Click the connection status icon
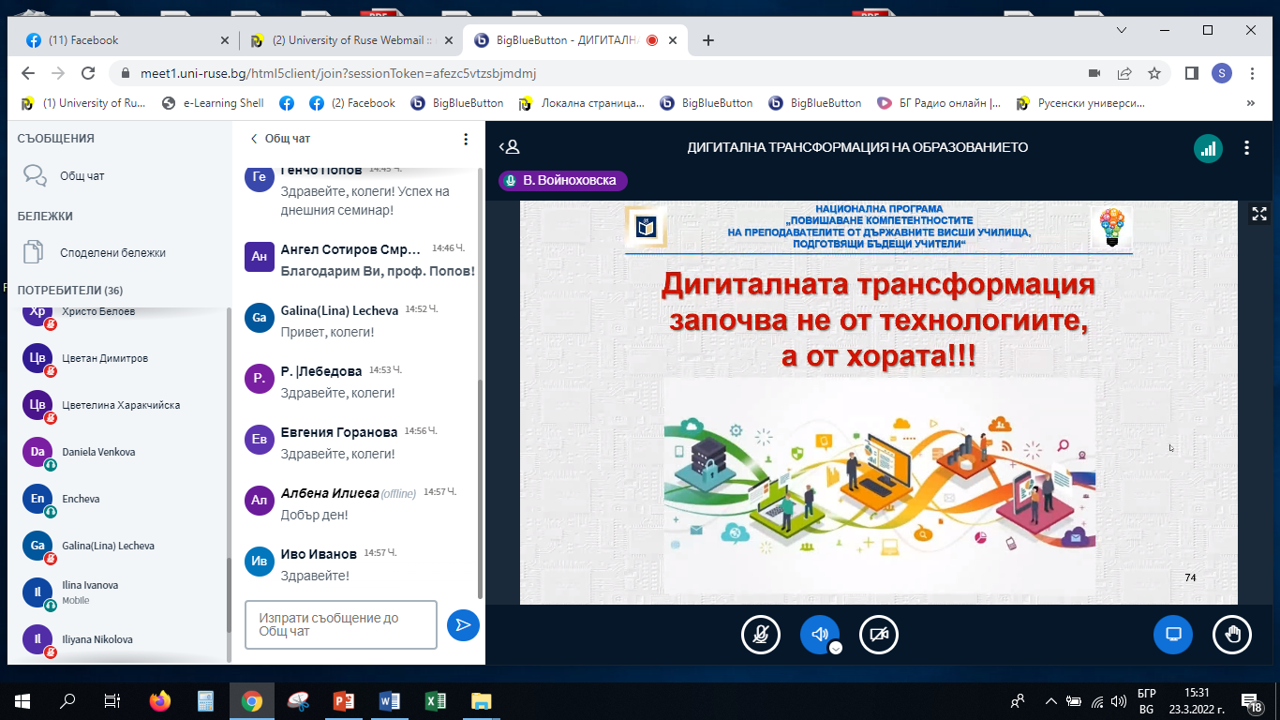Viewport: 1280px width, 720px height. point(1208,148)
